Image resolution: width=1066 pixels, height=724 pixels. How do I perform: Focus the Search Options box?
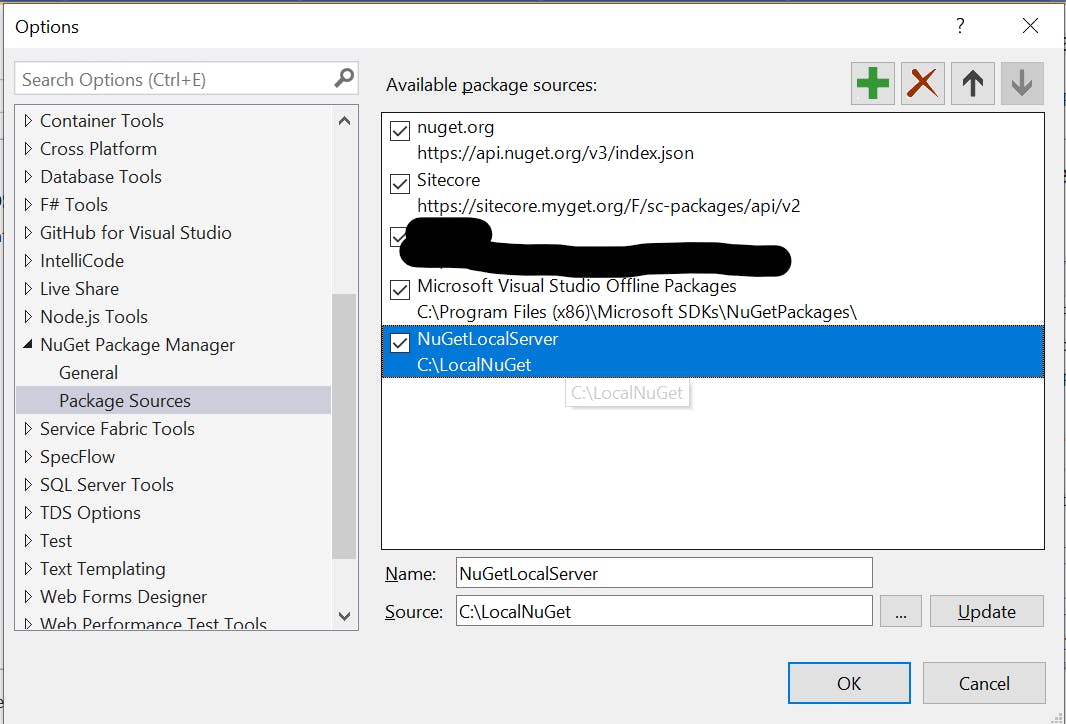(175, 79)
